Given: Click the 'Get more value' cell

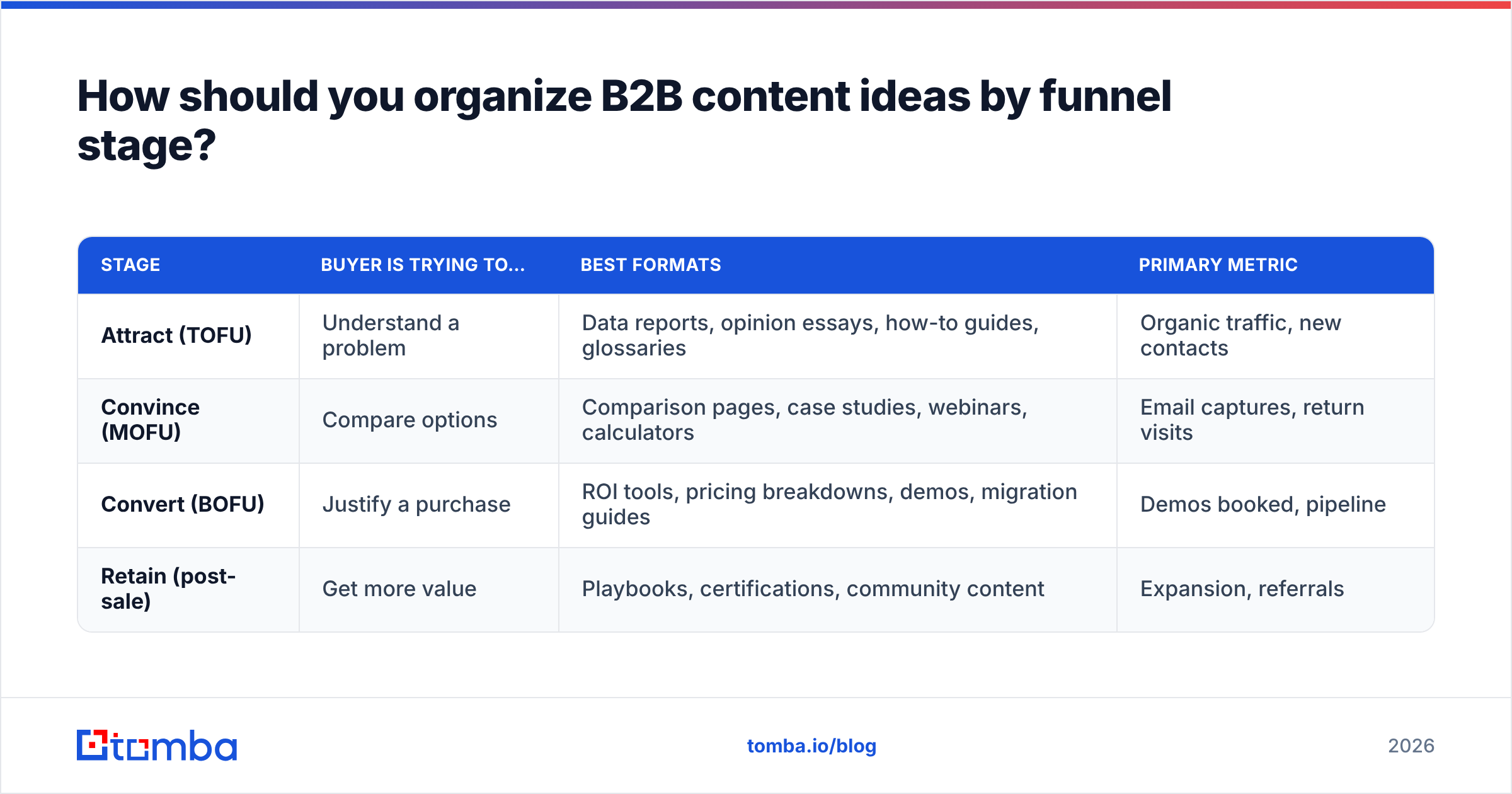Looking at the screenshot, I should pyautogui.click(x=429, y=589).
